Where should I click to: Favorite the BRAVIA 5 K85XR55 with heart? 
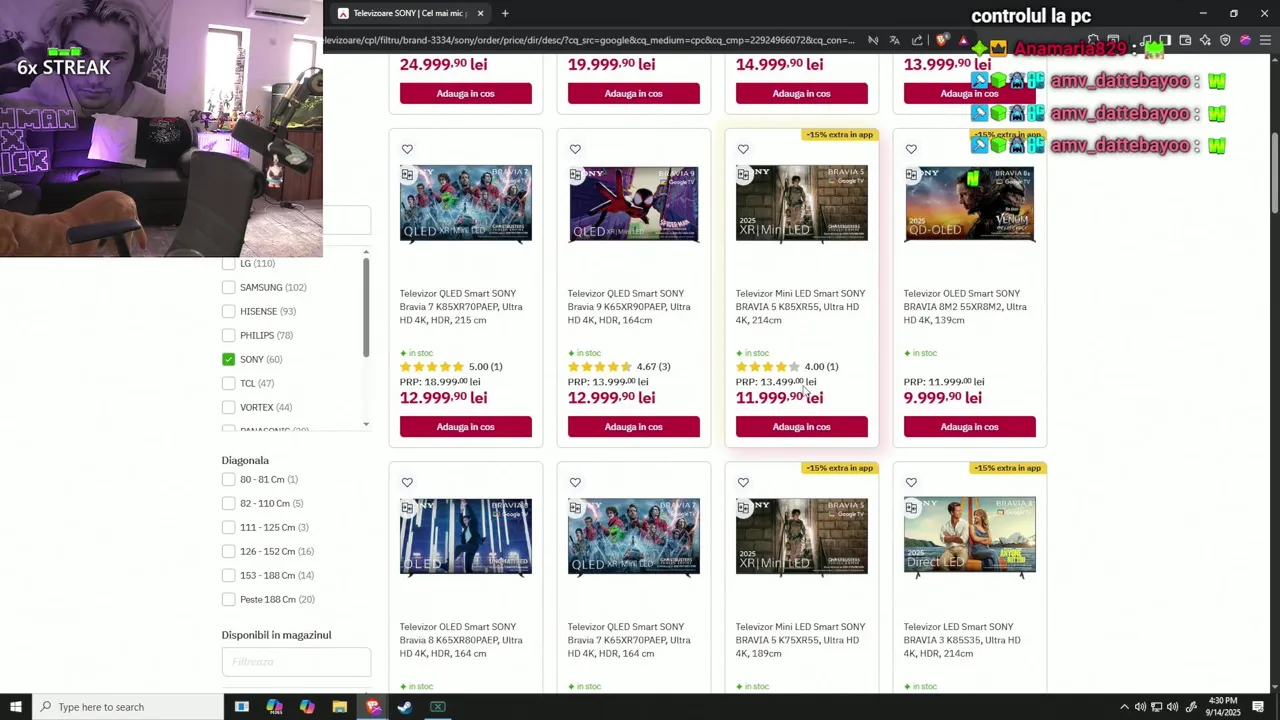[743, 149]
